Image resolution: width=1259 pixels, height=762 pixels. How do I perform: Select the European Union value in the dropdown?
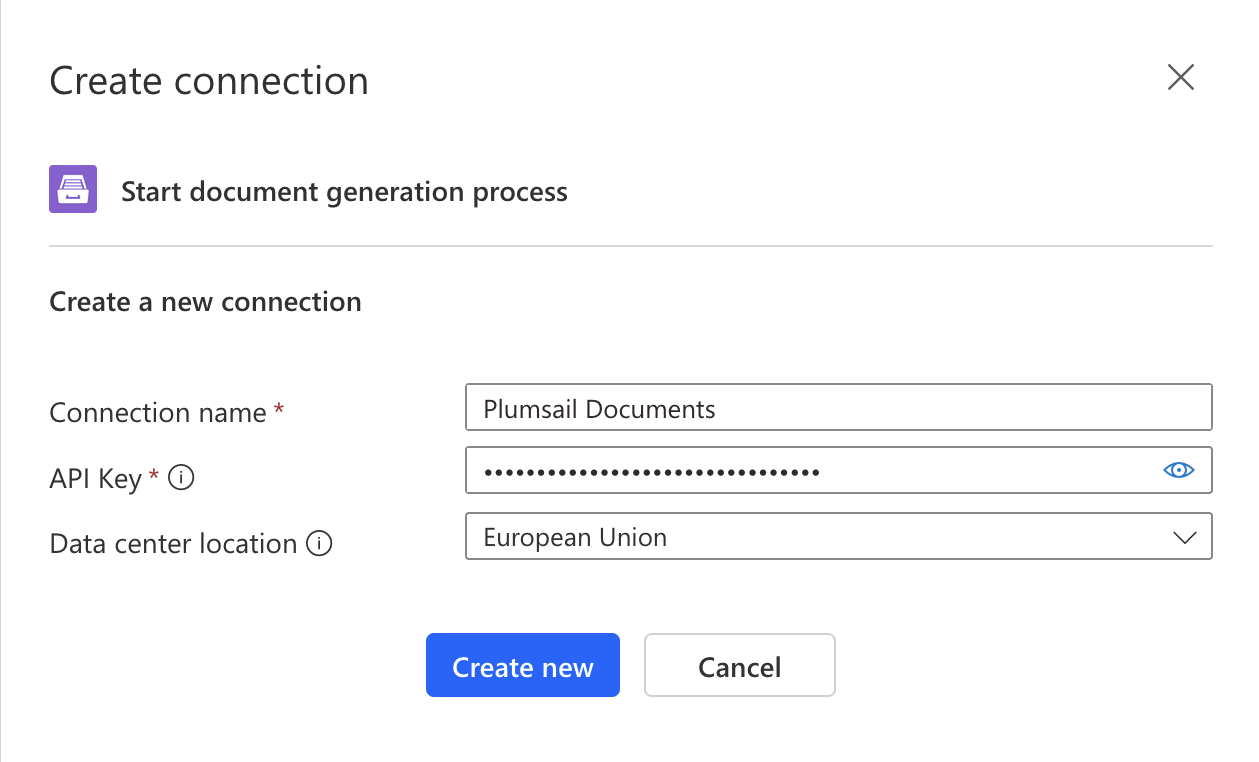coord(575,537)
